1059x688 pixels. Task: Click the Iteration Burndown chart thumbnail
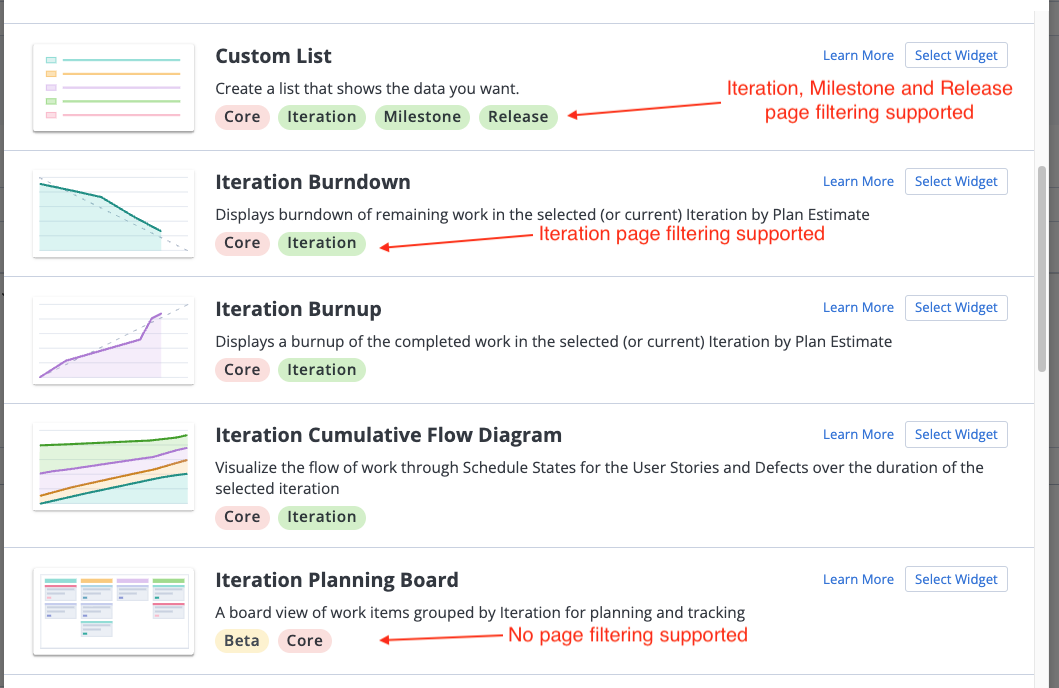coord(113,214)
